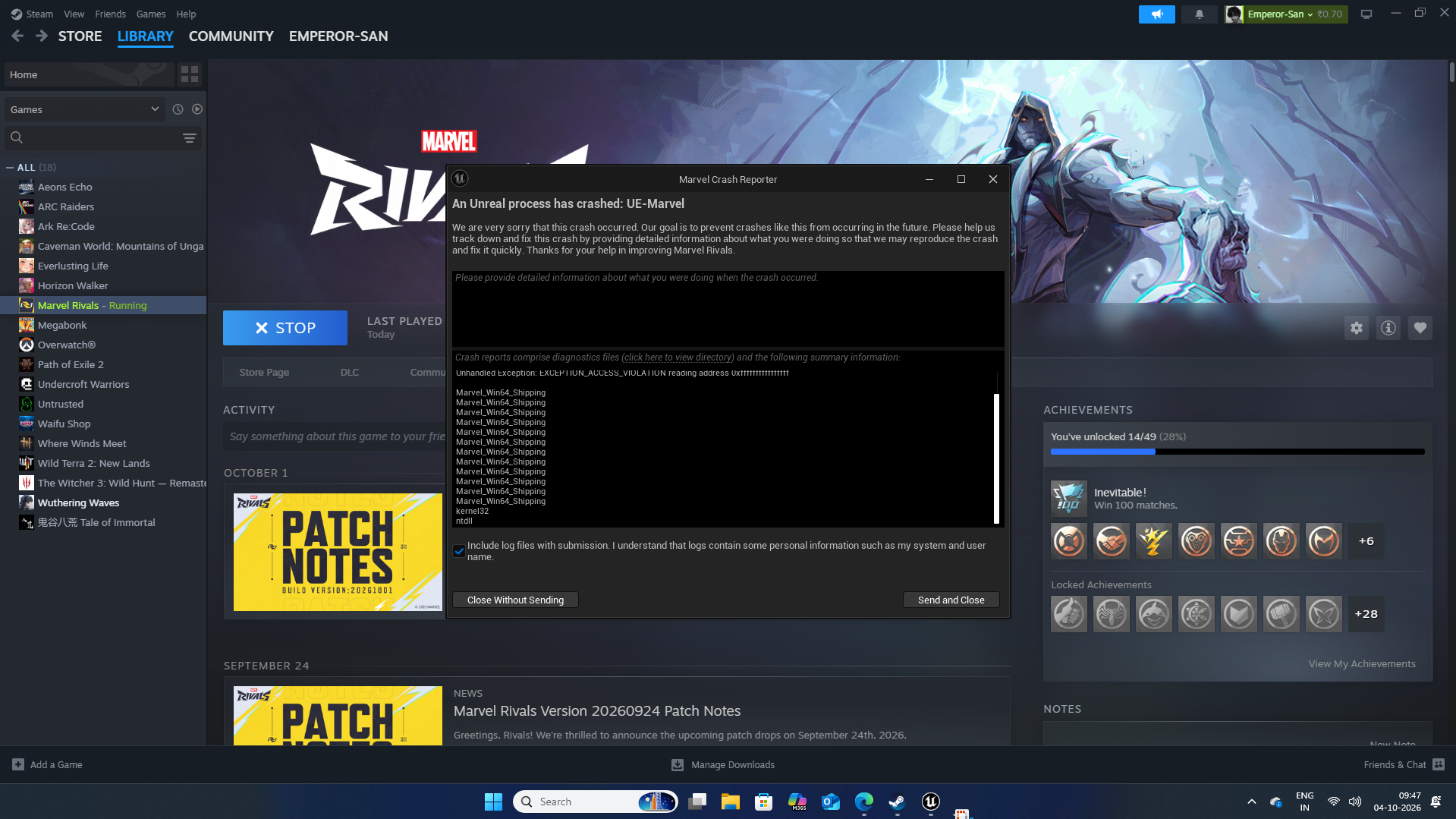The image size is (1456, 819).
Task: Open the Games menu
Action: [151, 14]
